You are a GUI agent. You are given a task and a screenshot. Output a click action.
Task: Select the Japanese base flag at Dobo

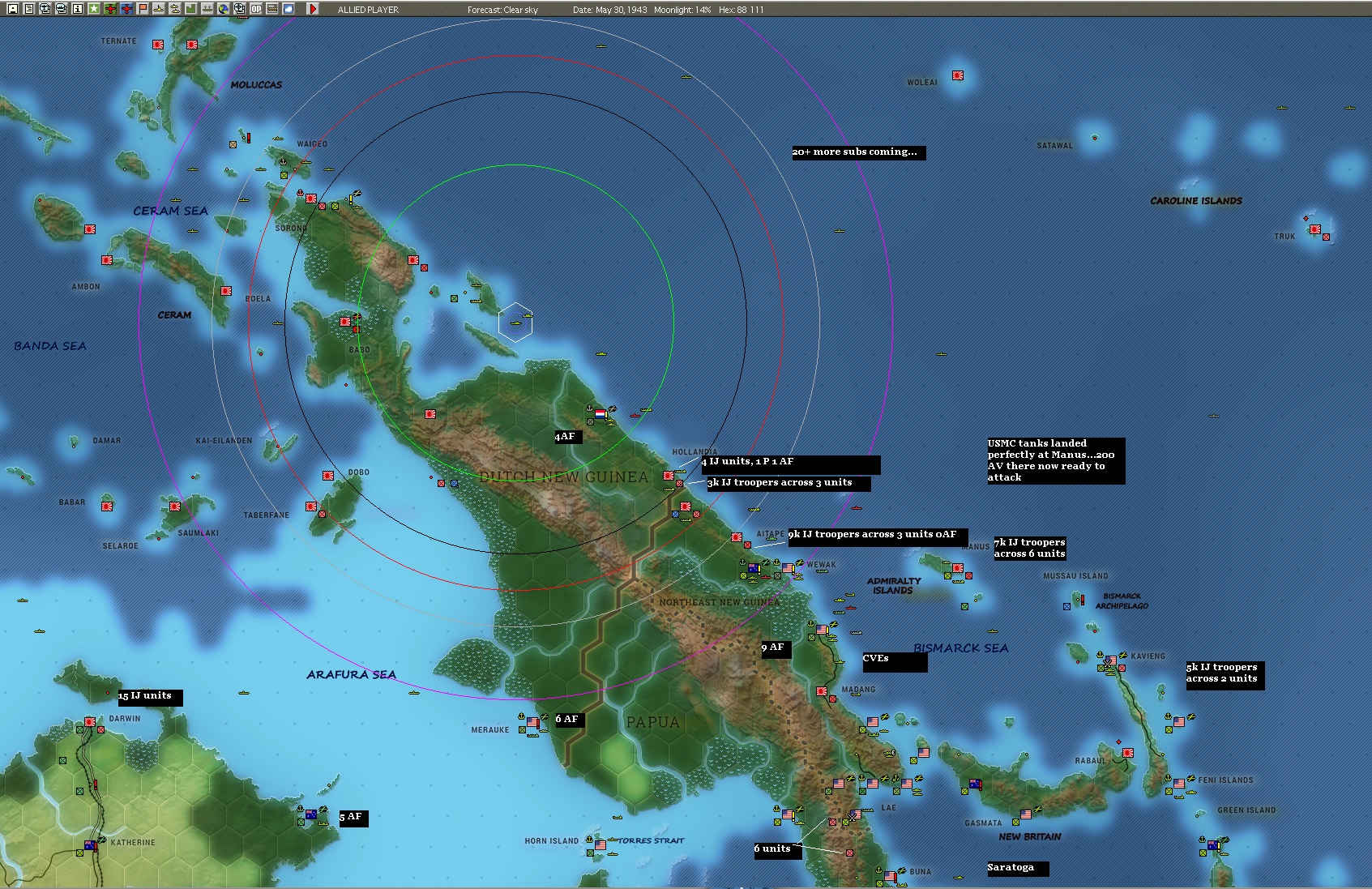click(x=328, y=476)
